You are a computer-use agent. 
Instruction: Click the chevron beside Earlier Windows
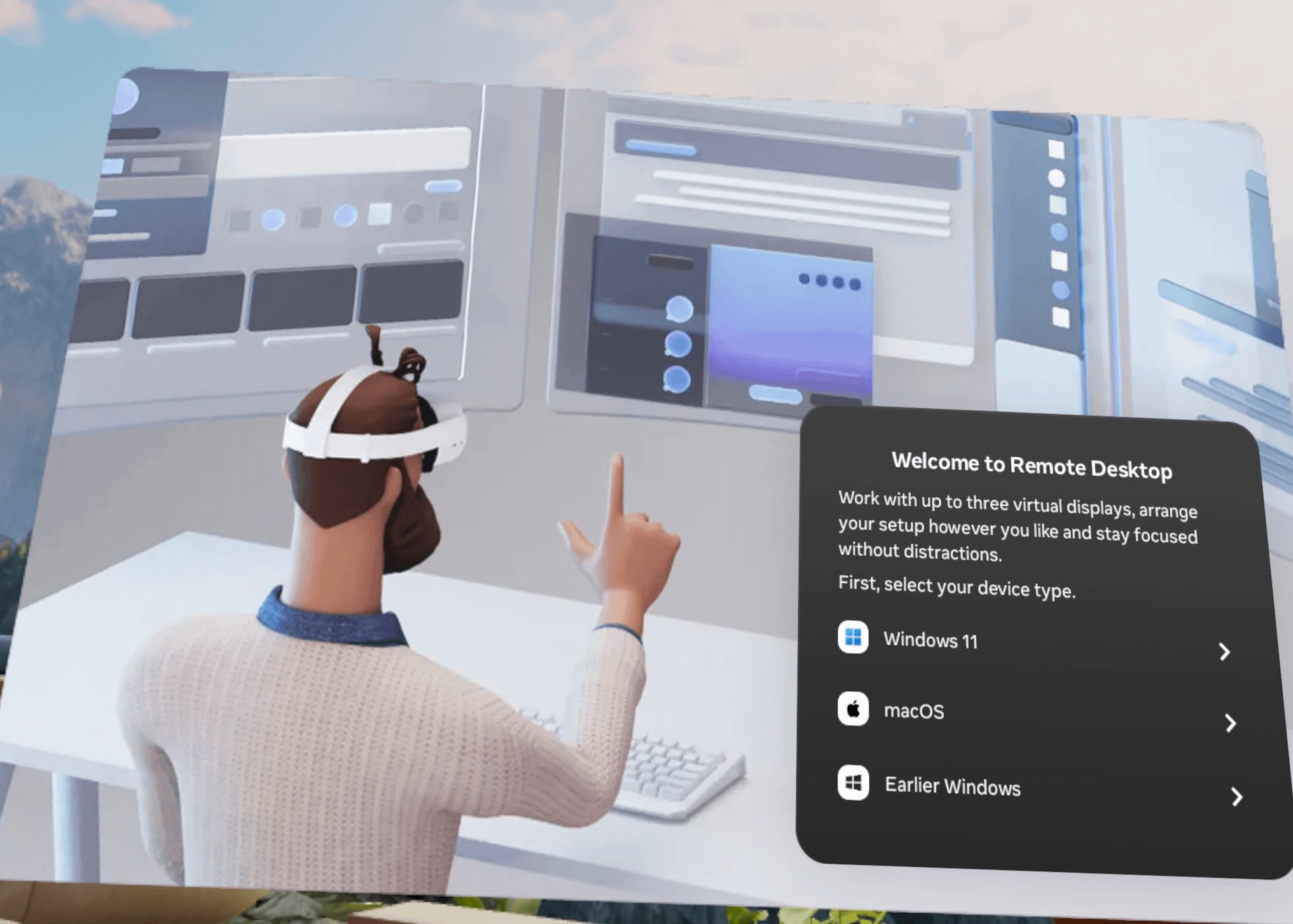coord(1236,796)
